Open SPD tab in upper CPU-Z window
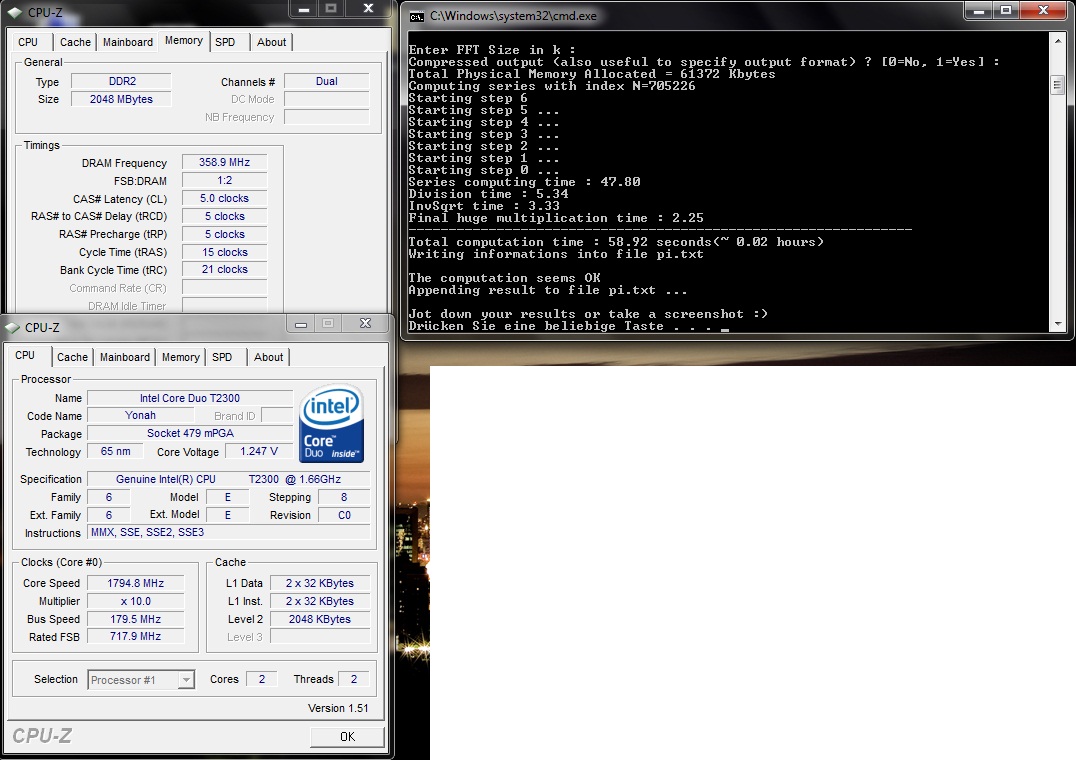1076x760 pixels. (x=225, y=42)
